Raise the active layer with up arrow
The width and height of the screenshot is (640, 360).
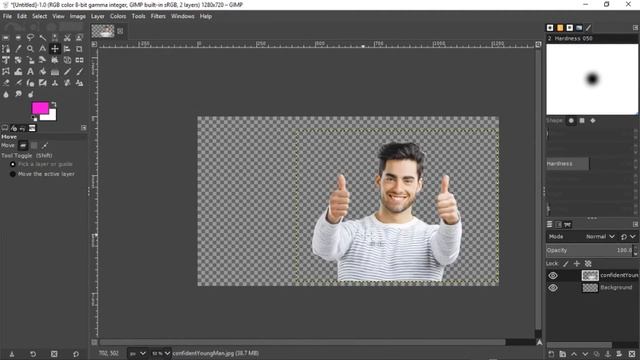(x=574, y=354)
